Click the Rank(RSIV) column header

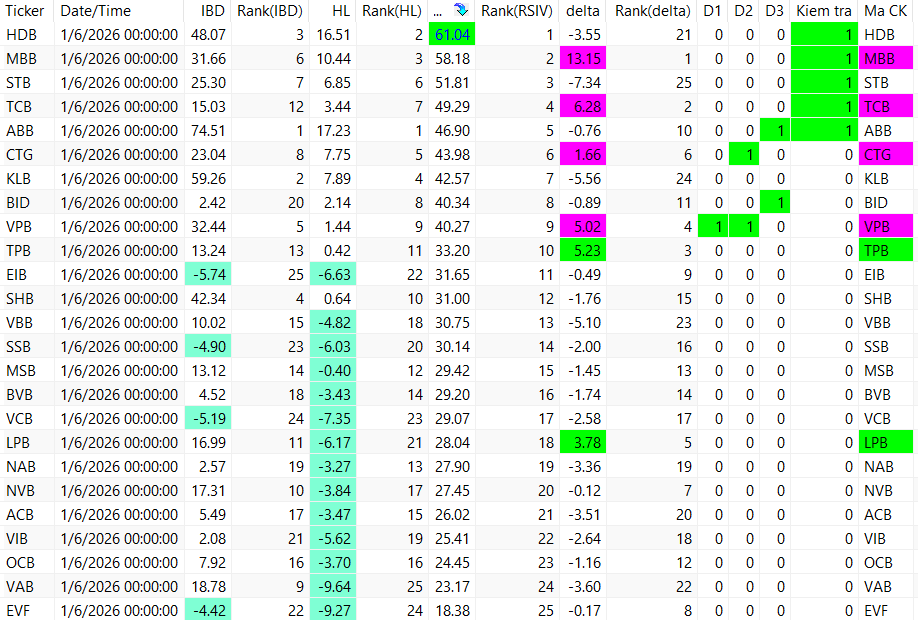517,11
